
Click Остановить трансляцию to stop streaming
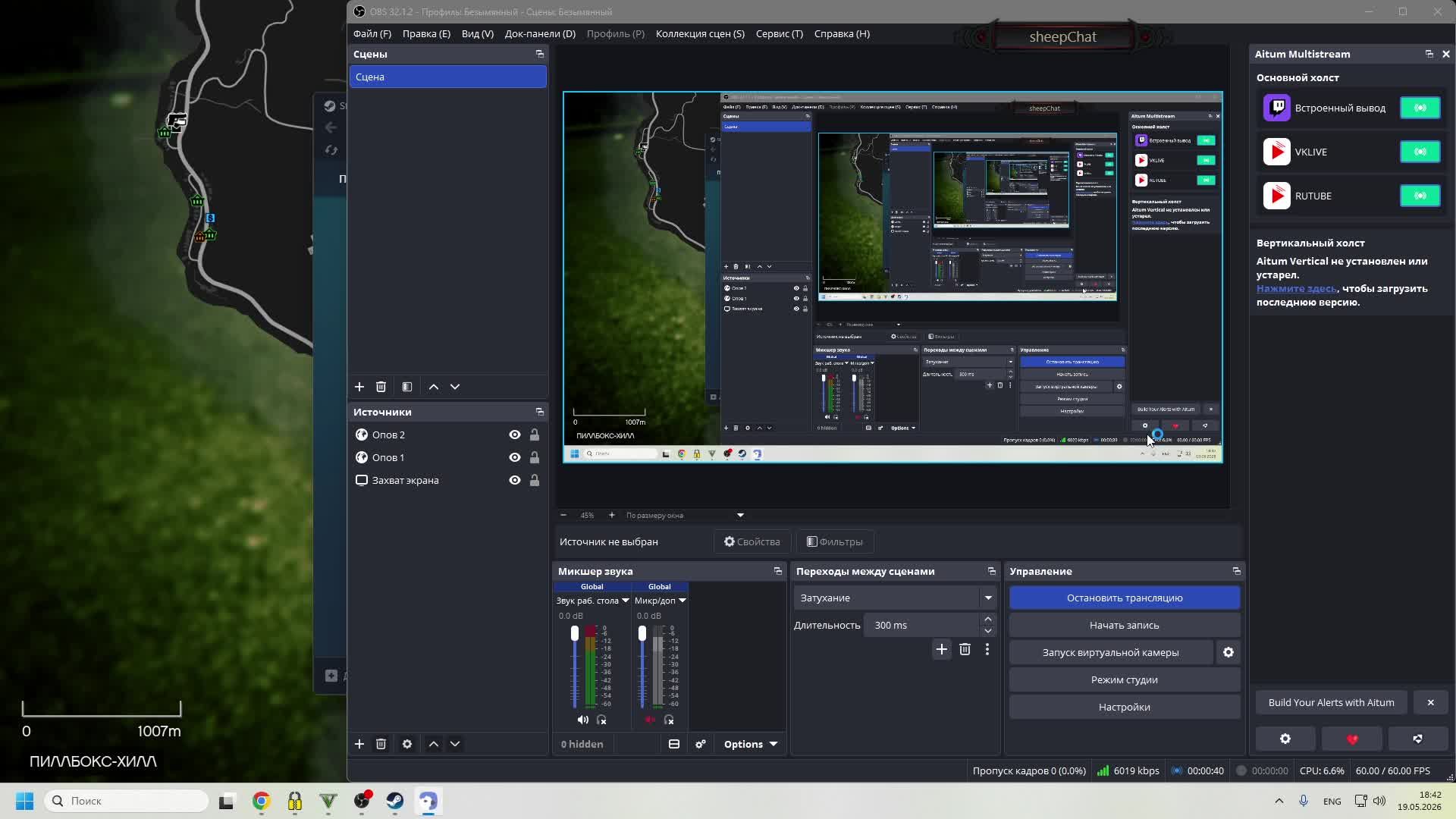(1125, 598)
